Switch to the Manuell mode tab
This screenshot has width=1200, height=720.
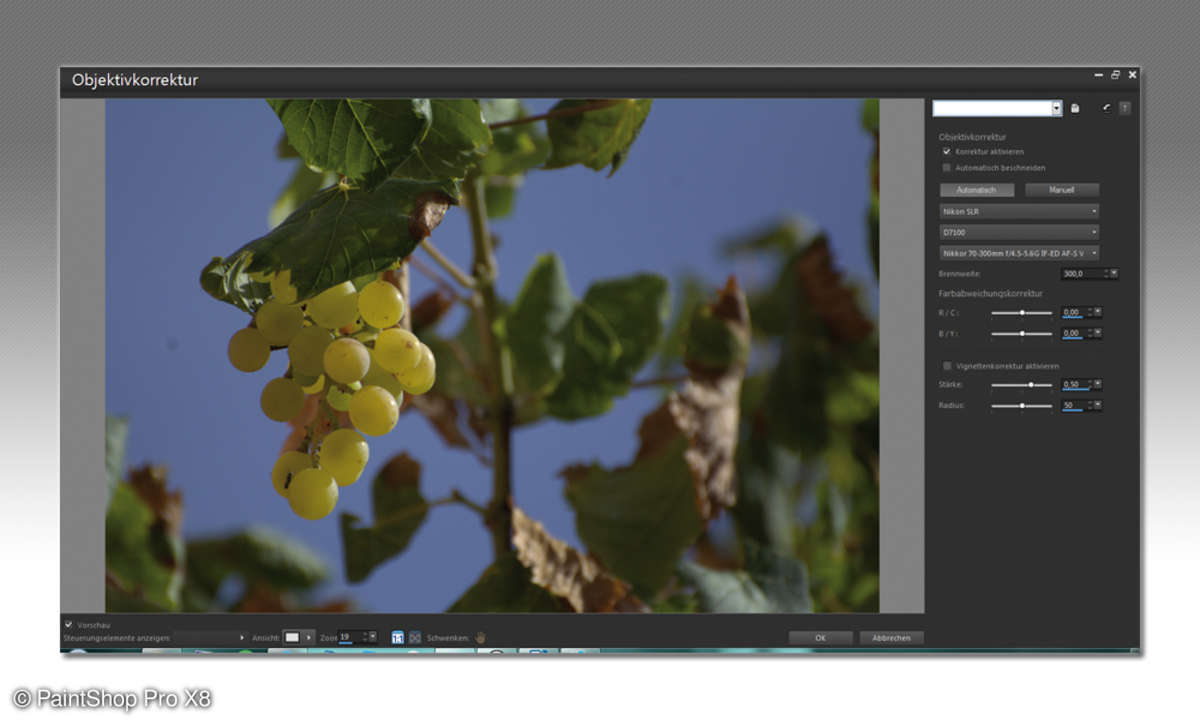[x=1062, y=190]
